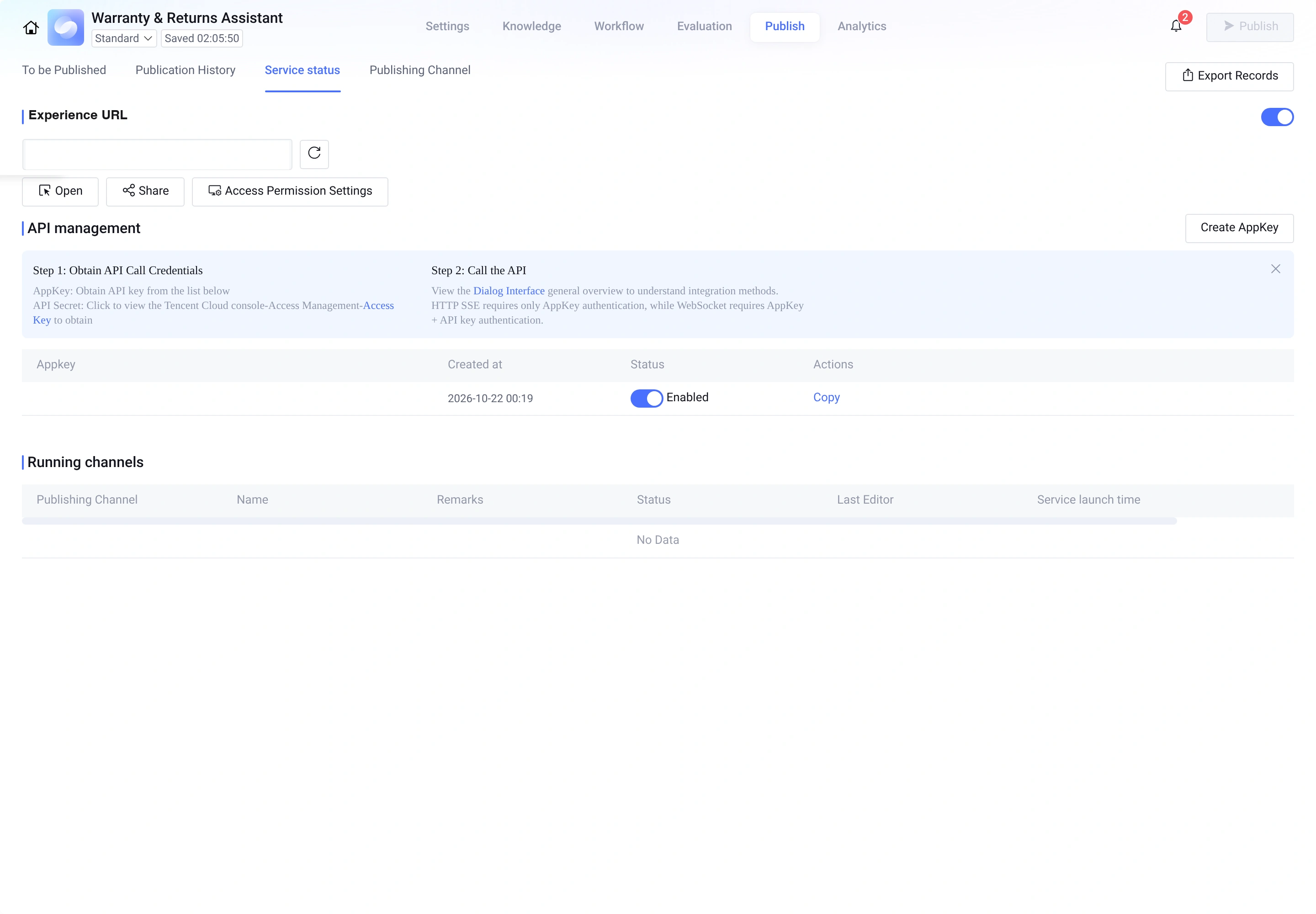Disable the AppKey Enabled switch

point(647,398)
